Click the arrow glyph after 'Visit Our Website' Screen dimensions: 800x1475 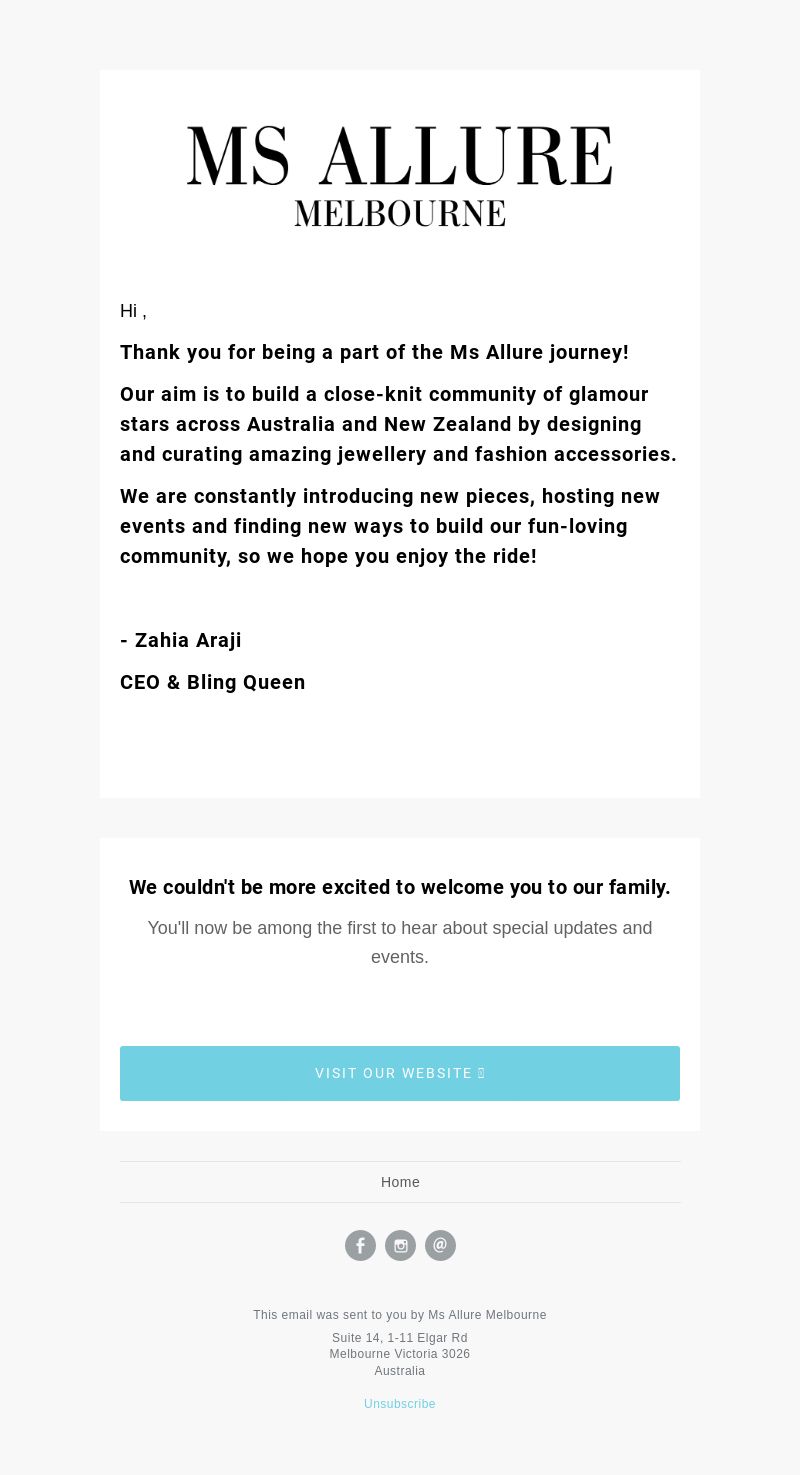(481, 1073)
